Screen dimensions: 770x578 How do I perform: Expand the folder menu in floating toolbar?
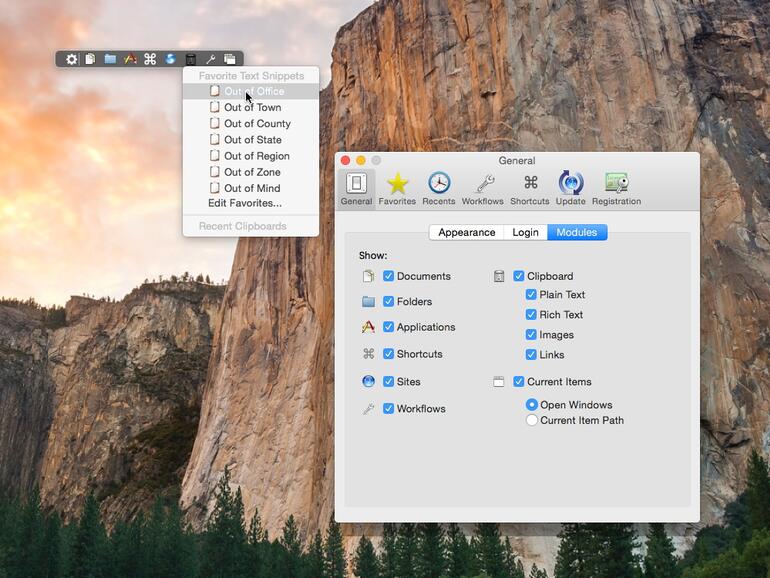pos(110,59)
